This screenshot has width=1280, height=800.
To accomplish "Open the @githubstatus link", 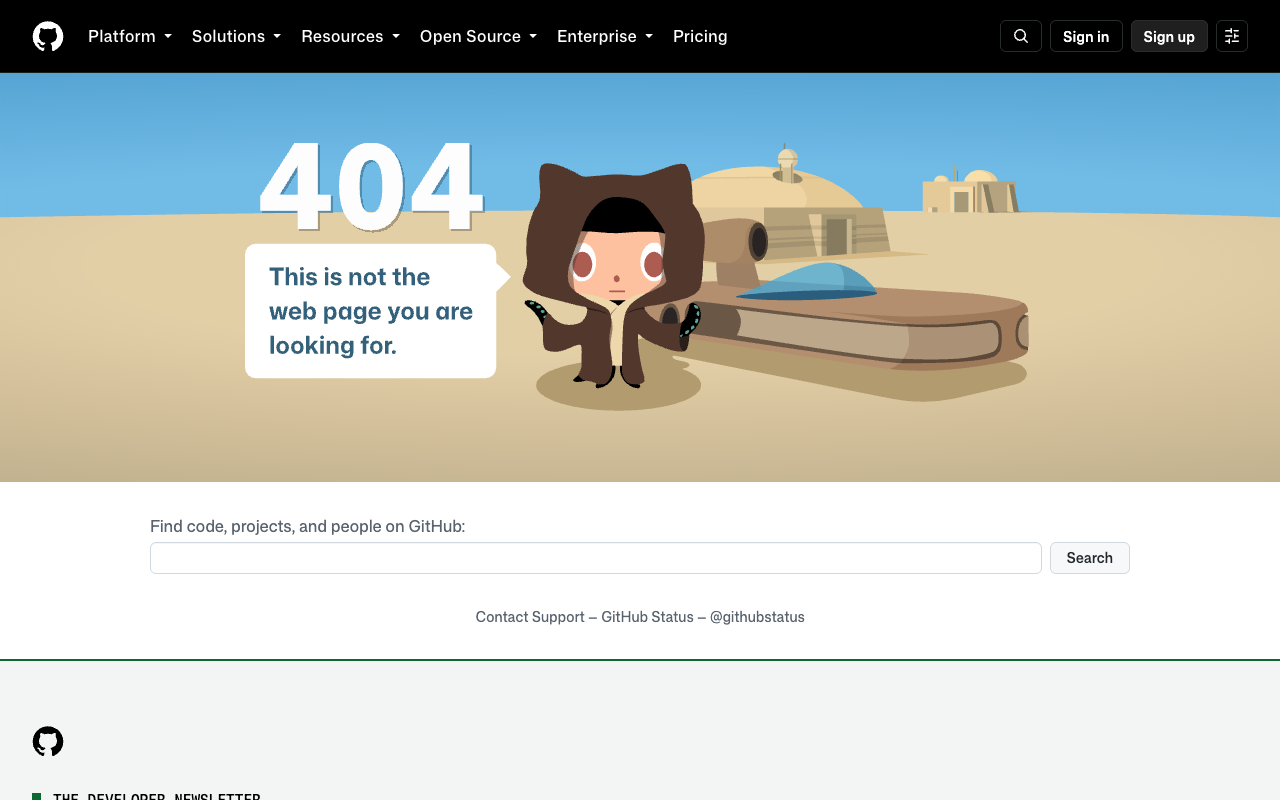I will [757, 617].
